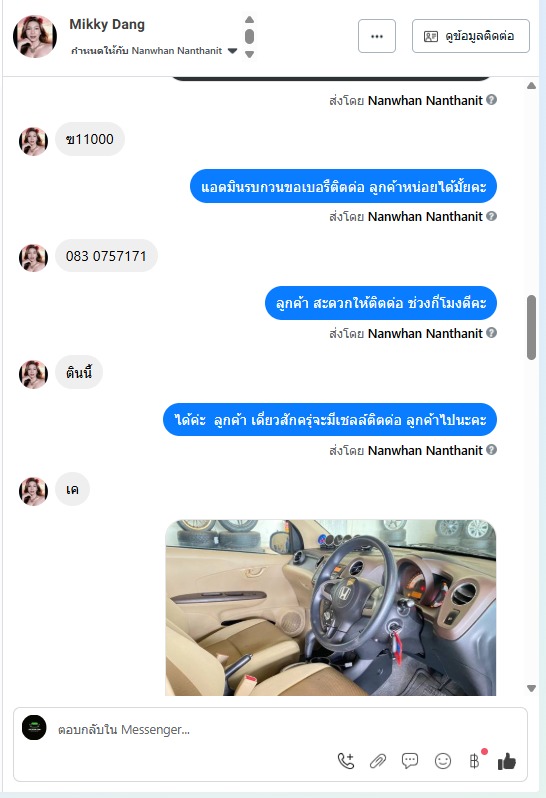Click the conversation scrollbar up arrow

[x=531, y=86]
